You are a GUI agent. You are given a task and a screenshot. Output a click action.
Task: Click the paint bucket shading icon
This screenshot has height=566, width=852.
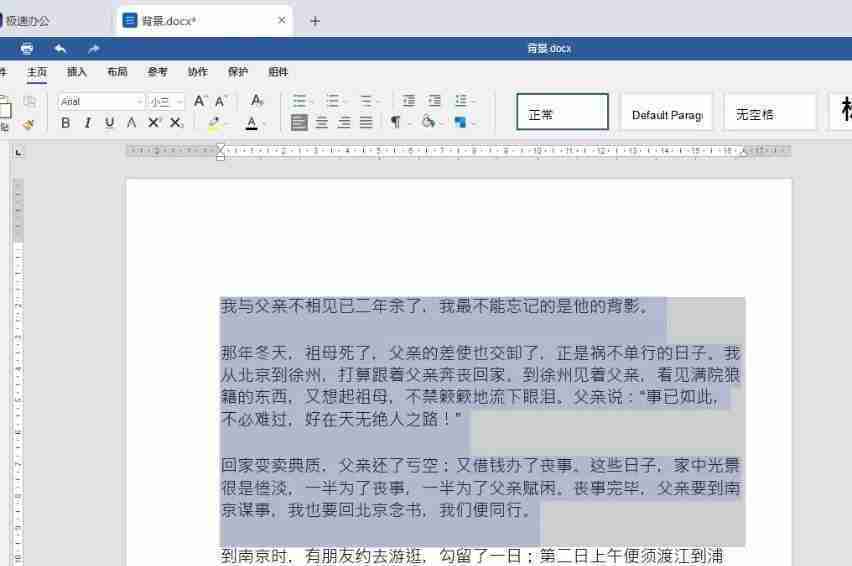click(428, 122)
